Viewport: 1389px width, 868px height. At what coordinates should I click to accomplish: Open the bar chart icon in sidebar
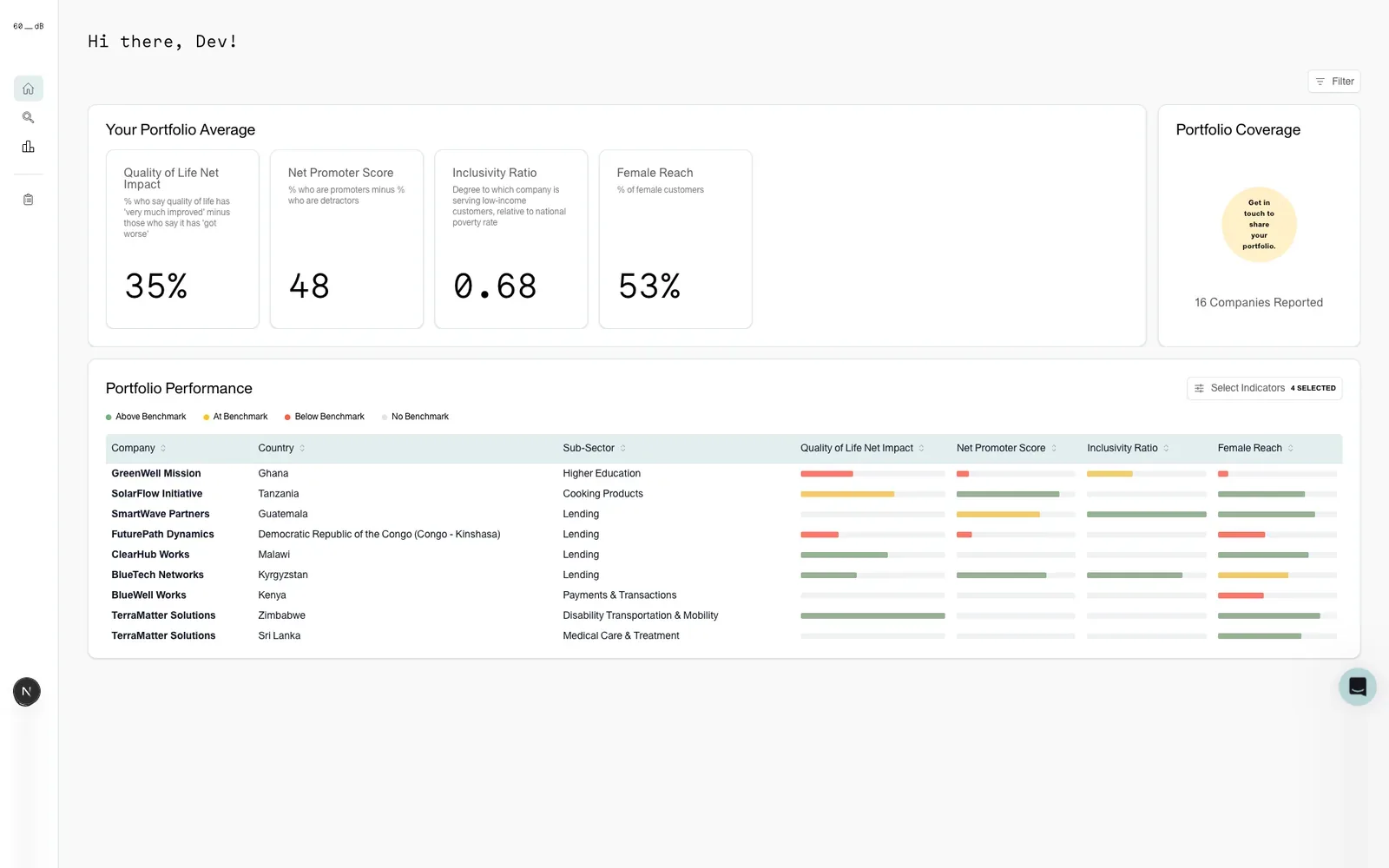[28, 147]
